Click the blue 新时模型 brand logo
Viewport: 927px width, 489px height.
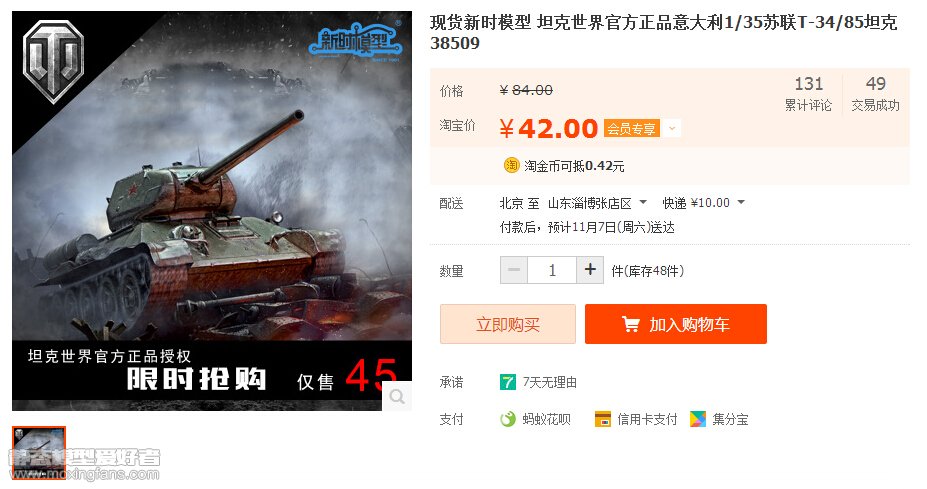pos(355,41)
